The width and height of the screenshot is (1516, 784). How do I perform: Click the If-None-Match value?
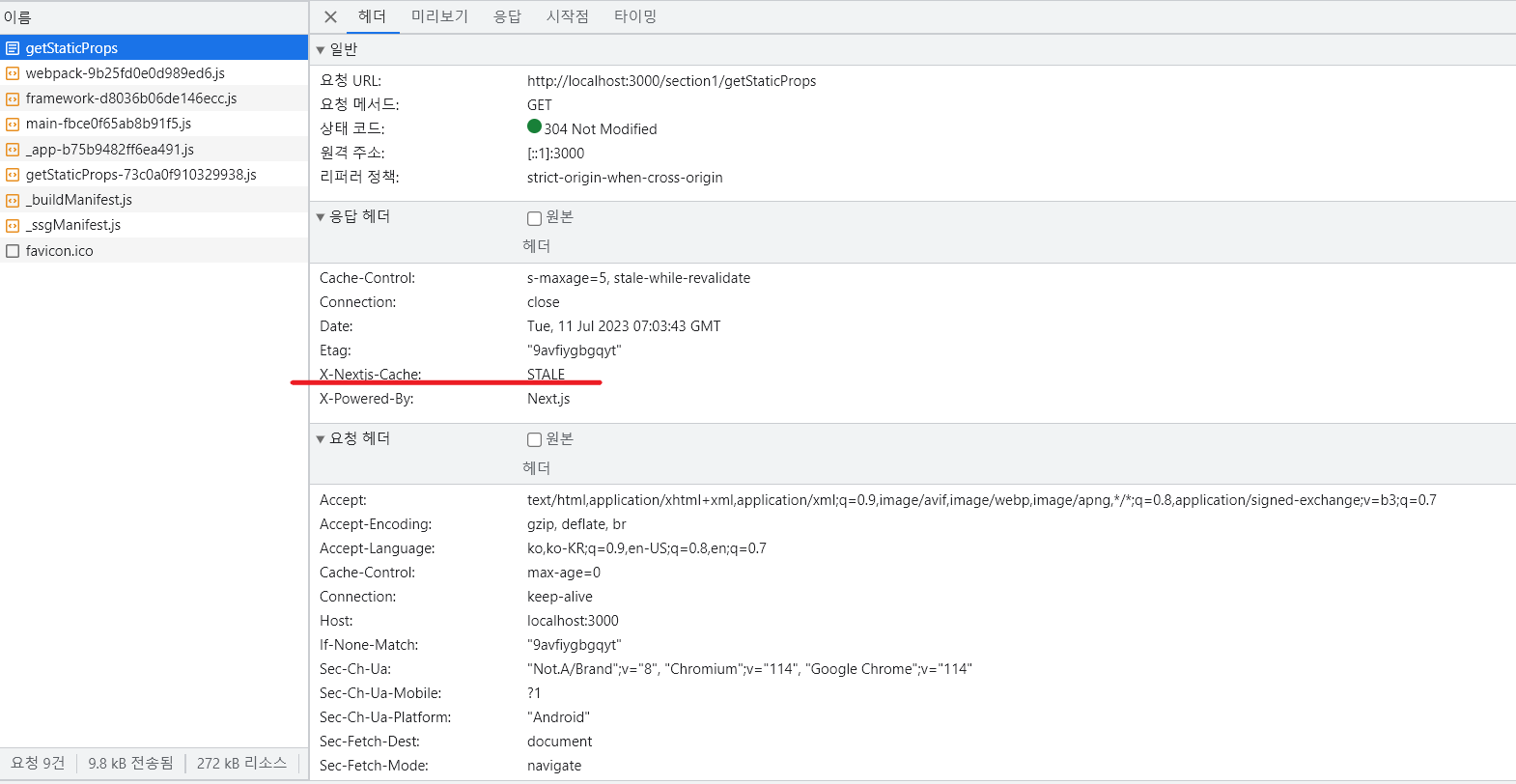click(574, 645)
